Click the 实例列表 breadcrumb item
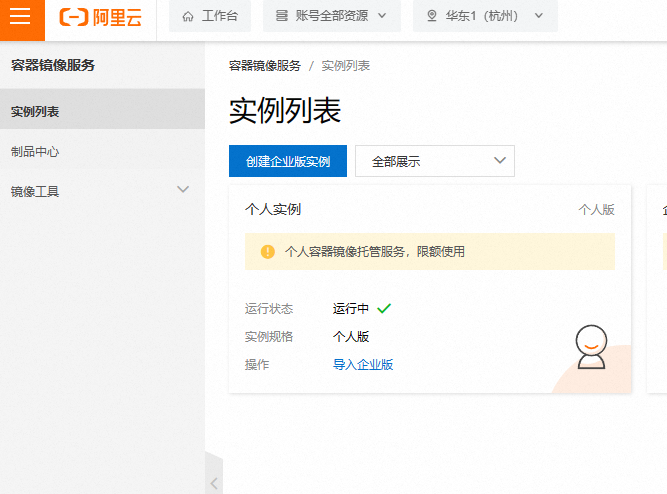Viewport: 667px width, 494px height. click(345, 66)
